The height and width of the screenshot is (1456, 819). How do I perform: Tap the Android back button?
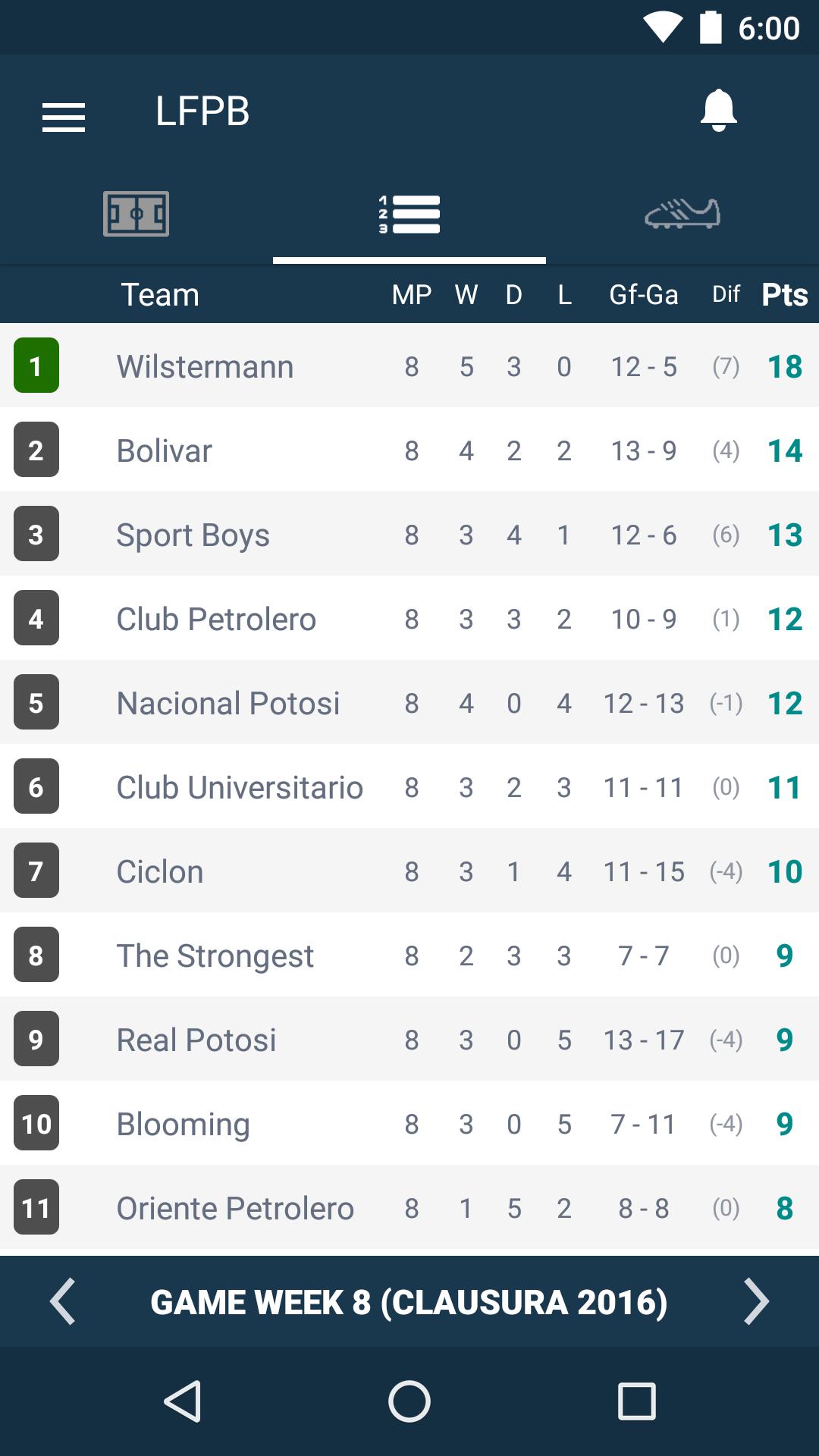point(183,1401)
